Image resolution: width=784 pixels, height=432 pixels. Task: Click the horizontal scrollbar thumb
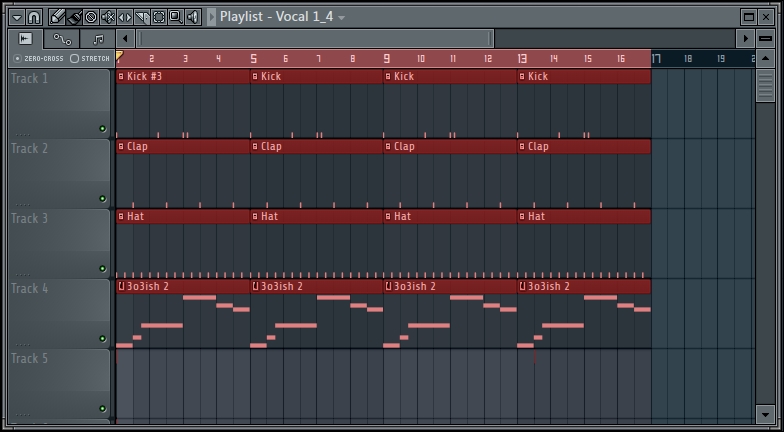point(315,38)
